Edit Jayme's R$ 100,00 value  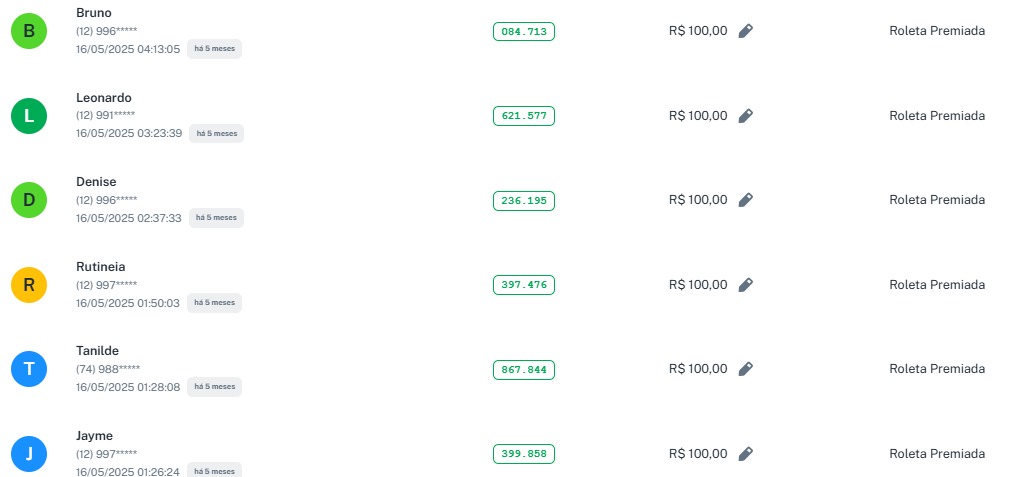coord(745,454)
